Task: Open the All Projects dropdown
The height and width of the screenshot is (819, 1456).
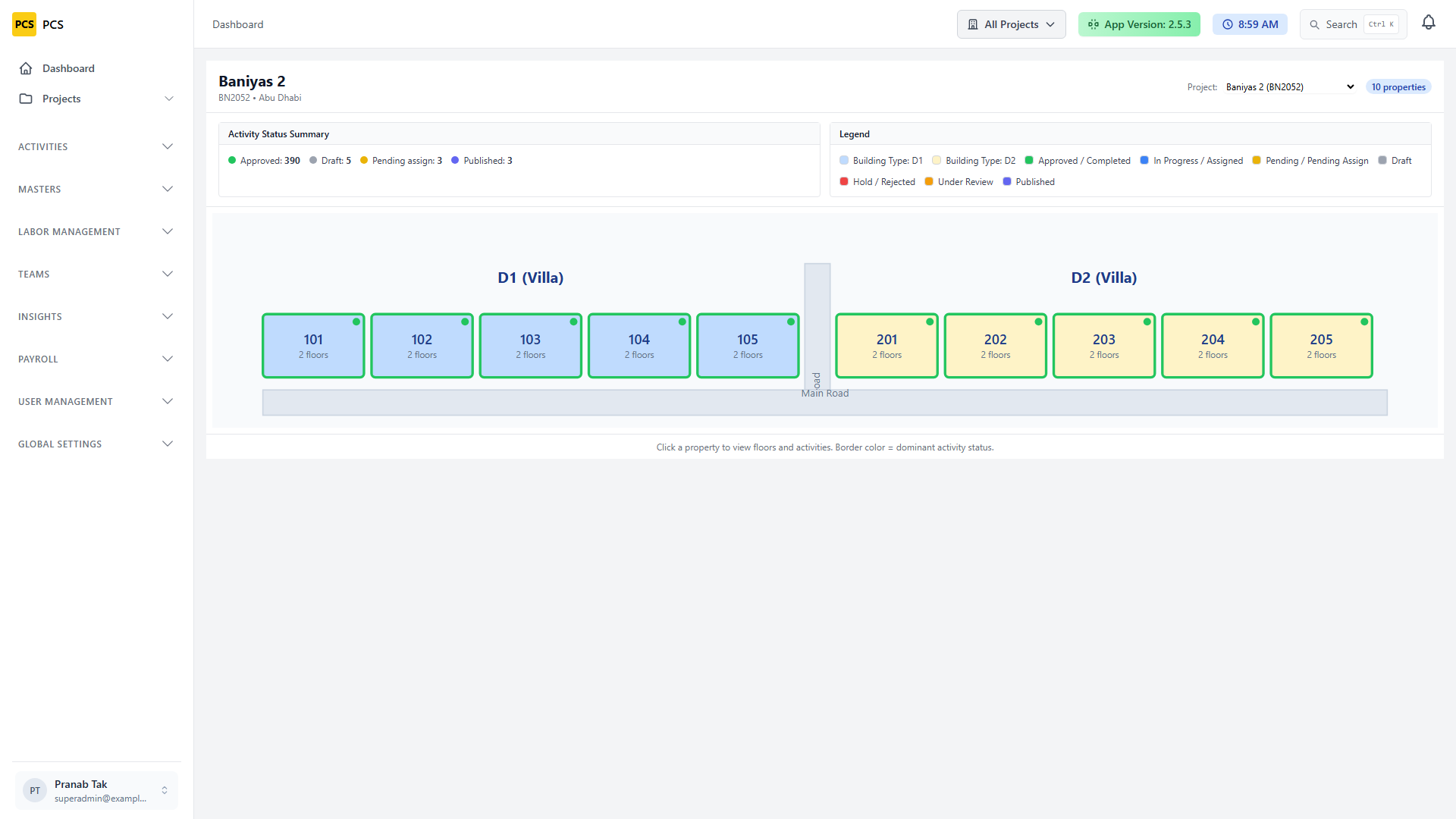Action: (x=1012, y=24)
